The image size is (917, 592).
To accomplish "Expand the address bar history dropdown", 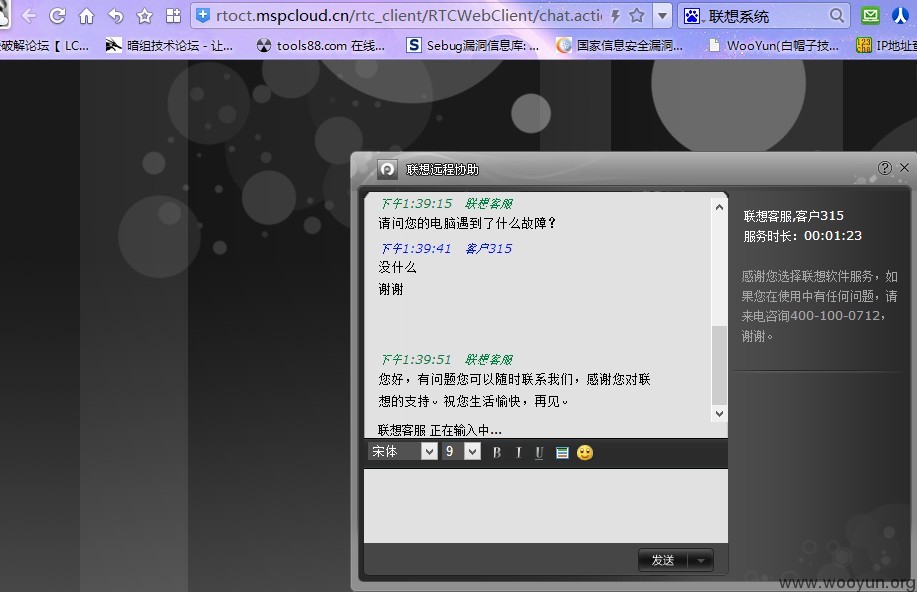I will click(662, 16).
